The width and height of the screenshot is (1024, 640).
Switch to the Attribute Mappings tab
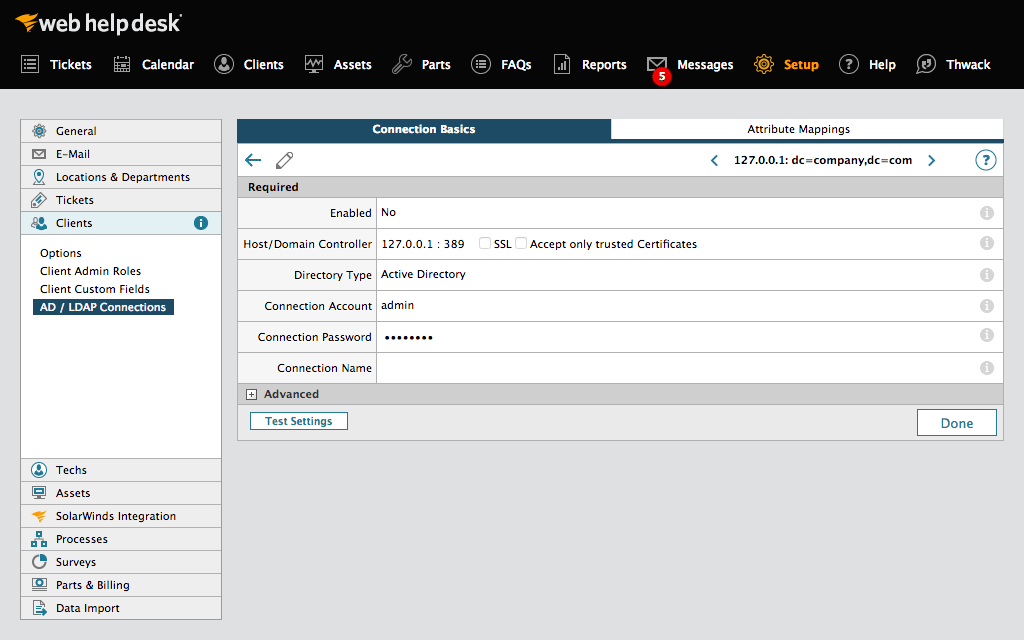(798, 129)
